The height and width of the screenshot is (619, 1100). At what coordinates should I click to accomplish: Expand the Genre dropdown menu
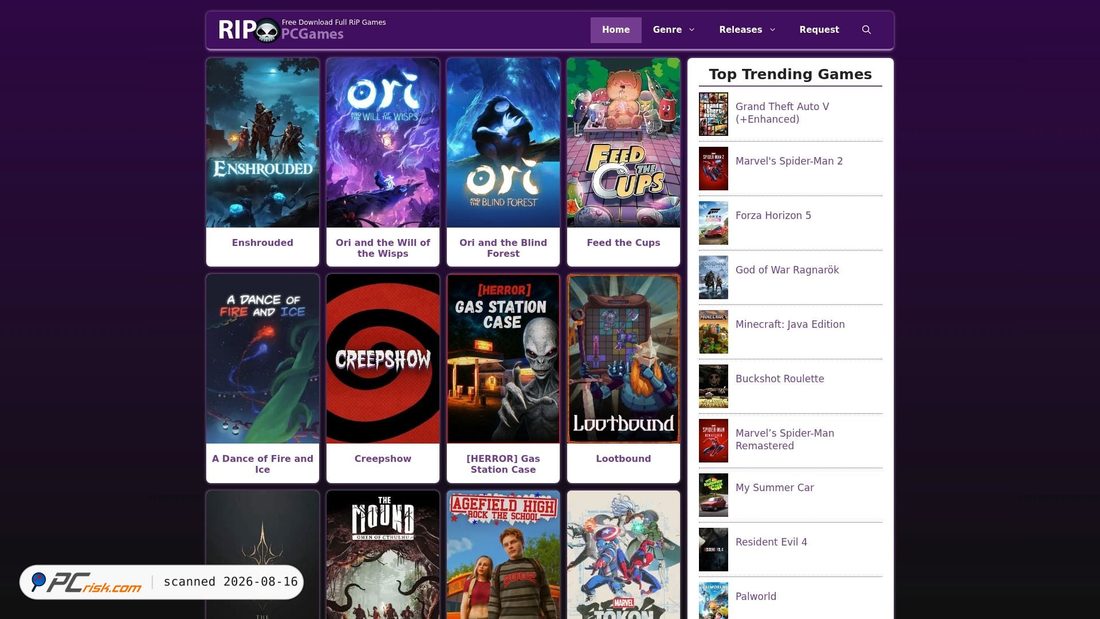click(x=673, y=29)
